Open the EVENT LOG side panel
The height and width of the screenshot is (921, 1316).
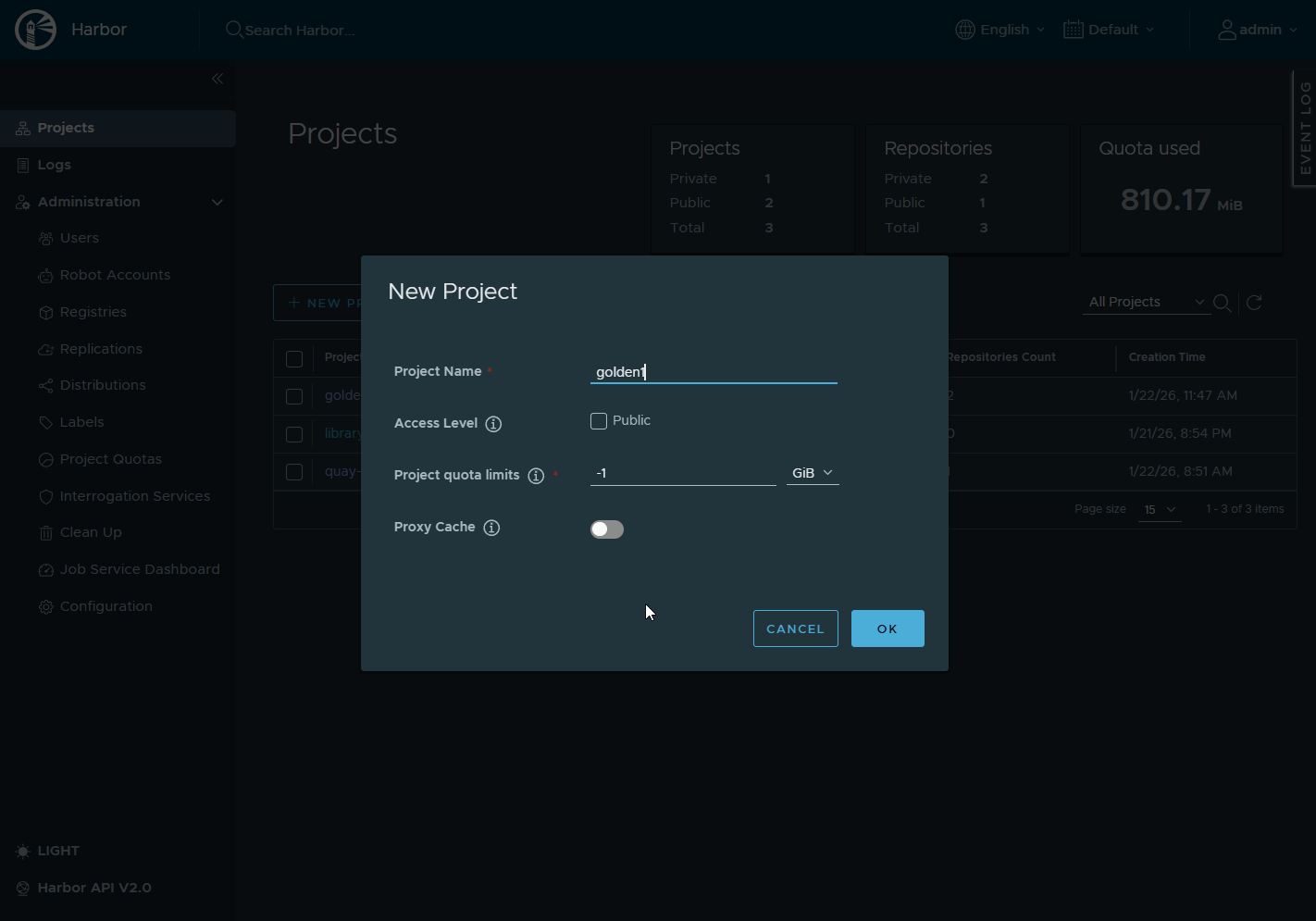point(1305,129)
